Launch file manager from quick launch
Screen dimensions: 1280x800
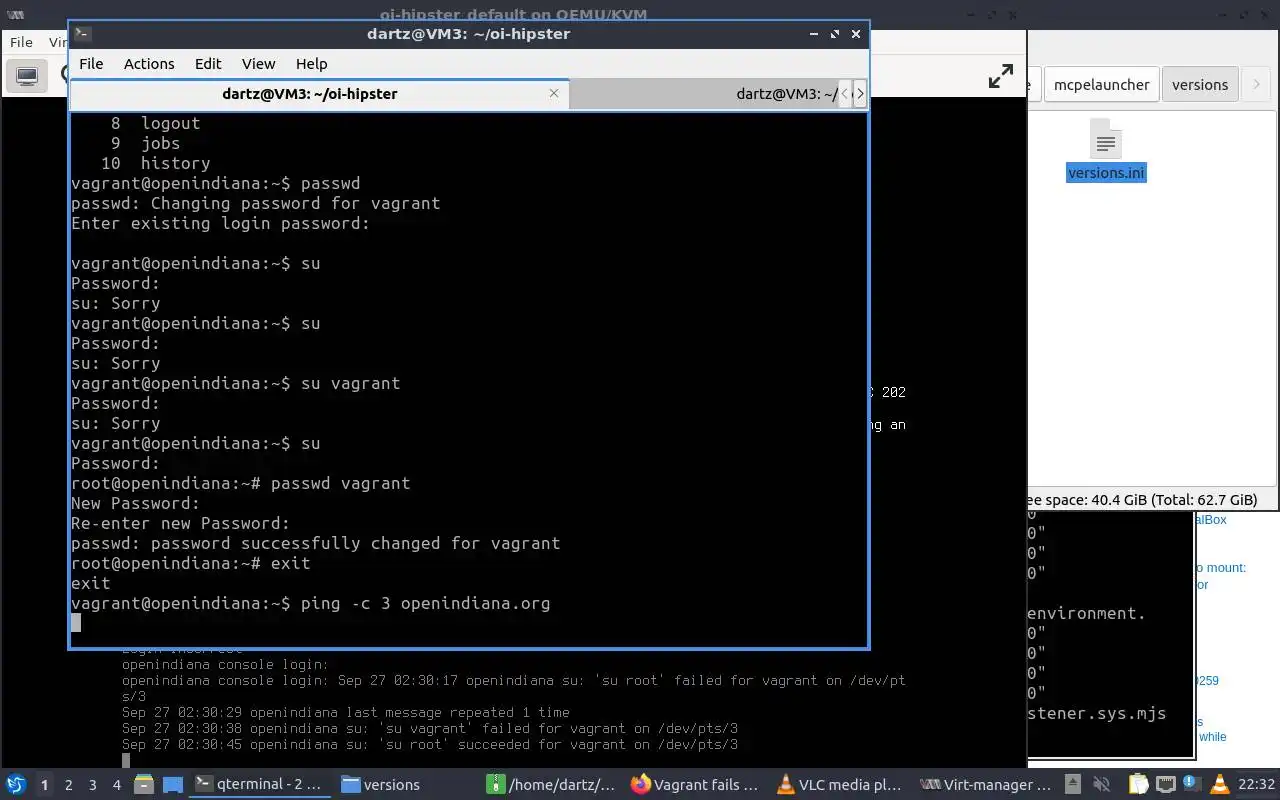[143, 784]
